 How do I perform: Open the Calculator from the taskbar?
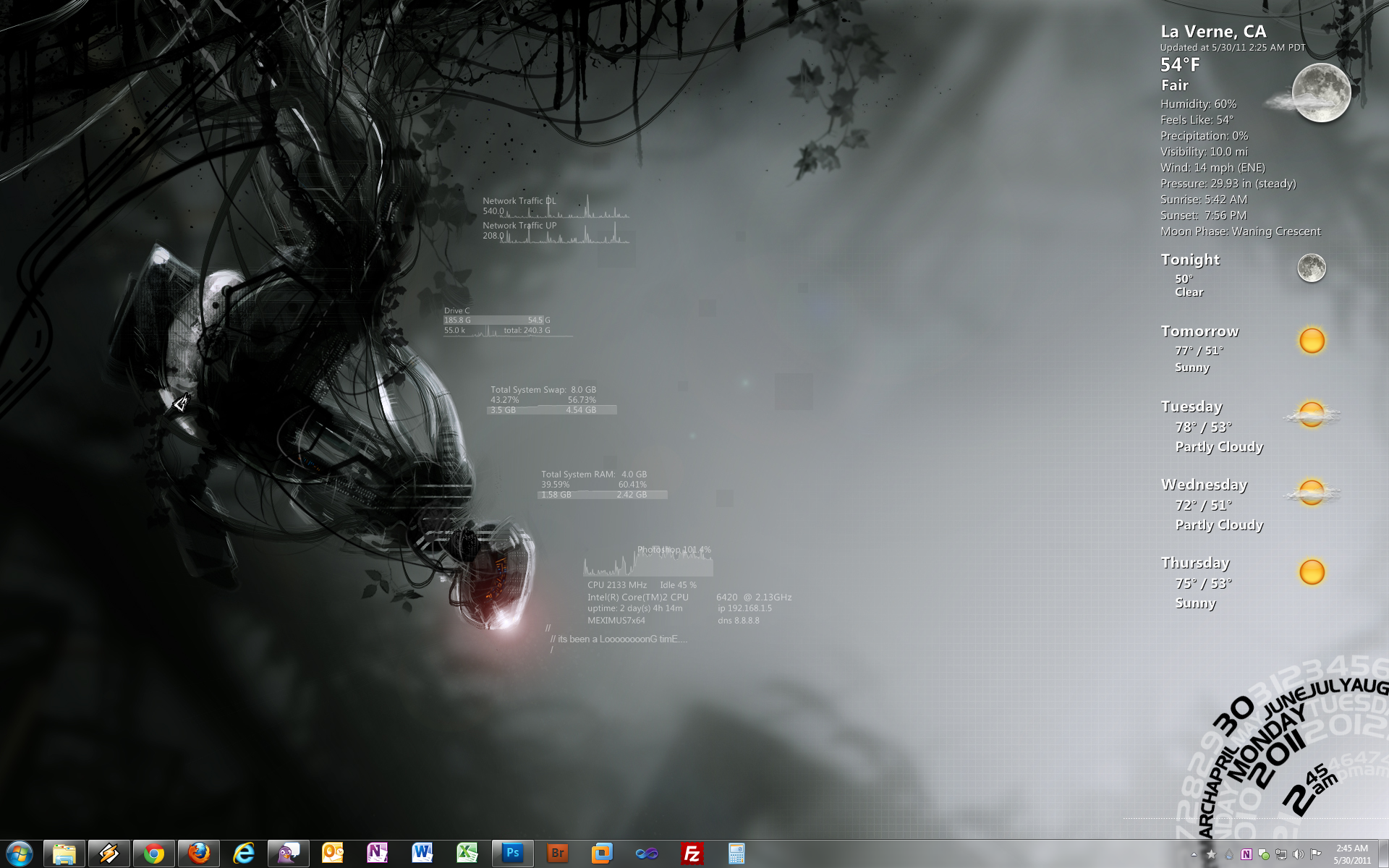point(736,854)
